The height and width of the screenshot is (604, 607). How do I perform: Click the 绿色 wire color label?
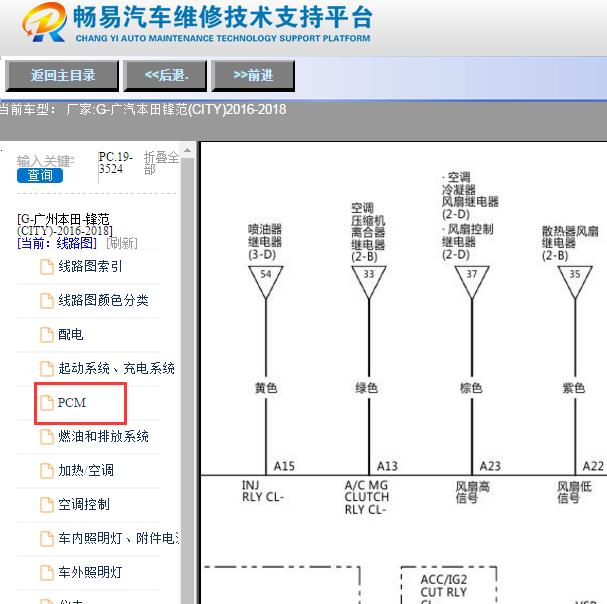367,388
